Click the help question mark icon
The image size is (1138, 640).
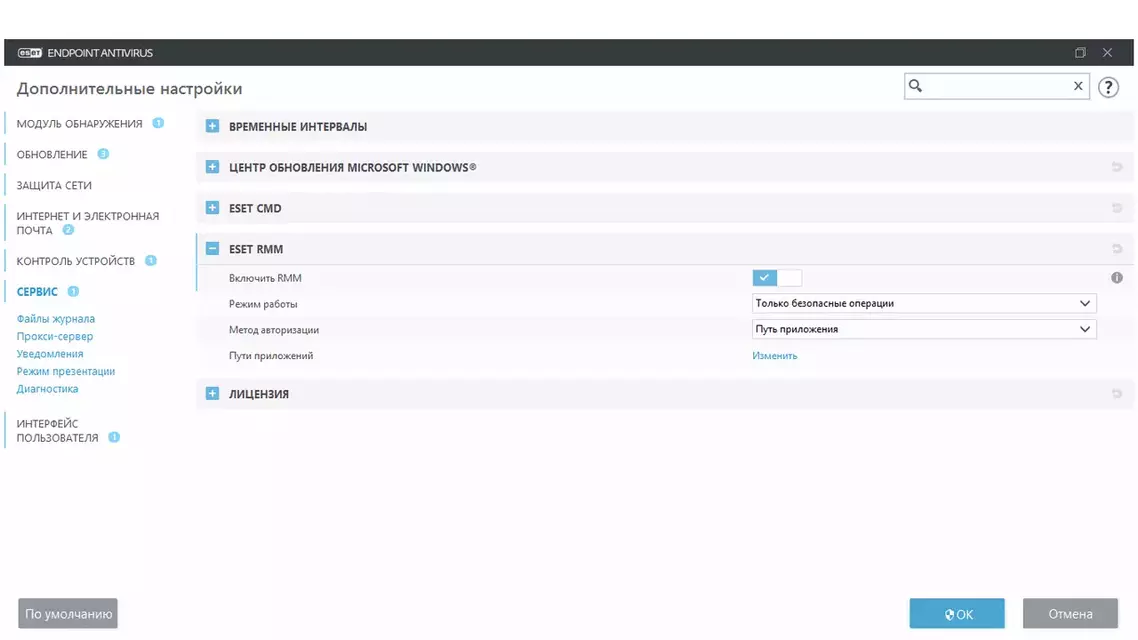pos(1108,87)
